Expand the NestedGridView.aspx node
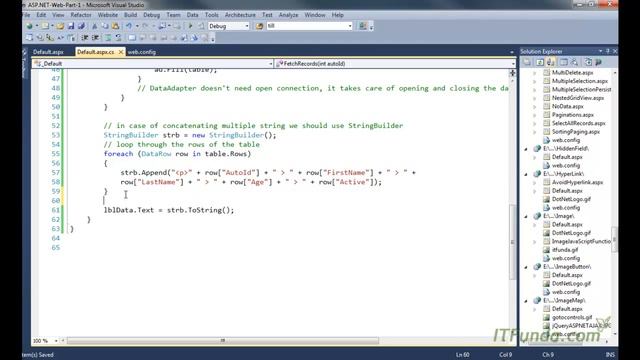 tap(535, 98)
